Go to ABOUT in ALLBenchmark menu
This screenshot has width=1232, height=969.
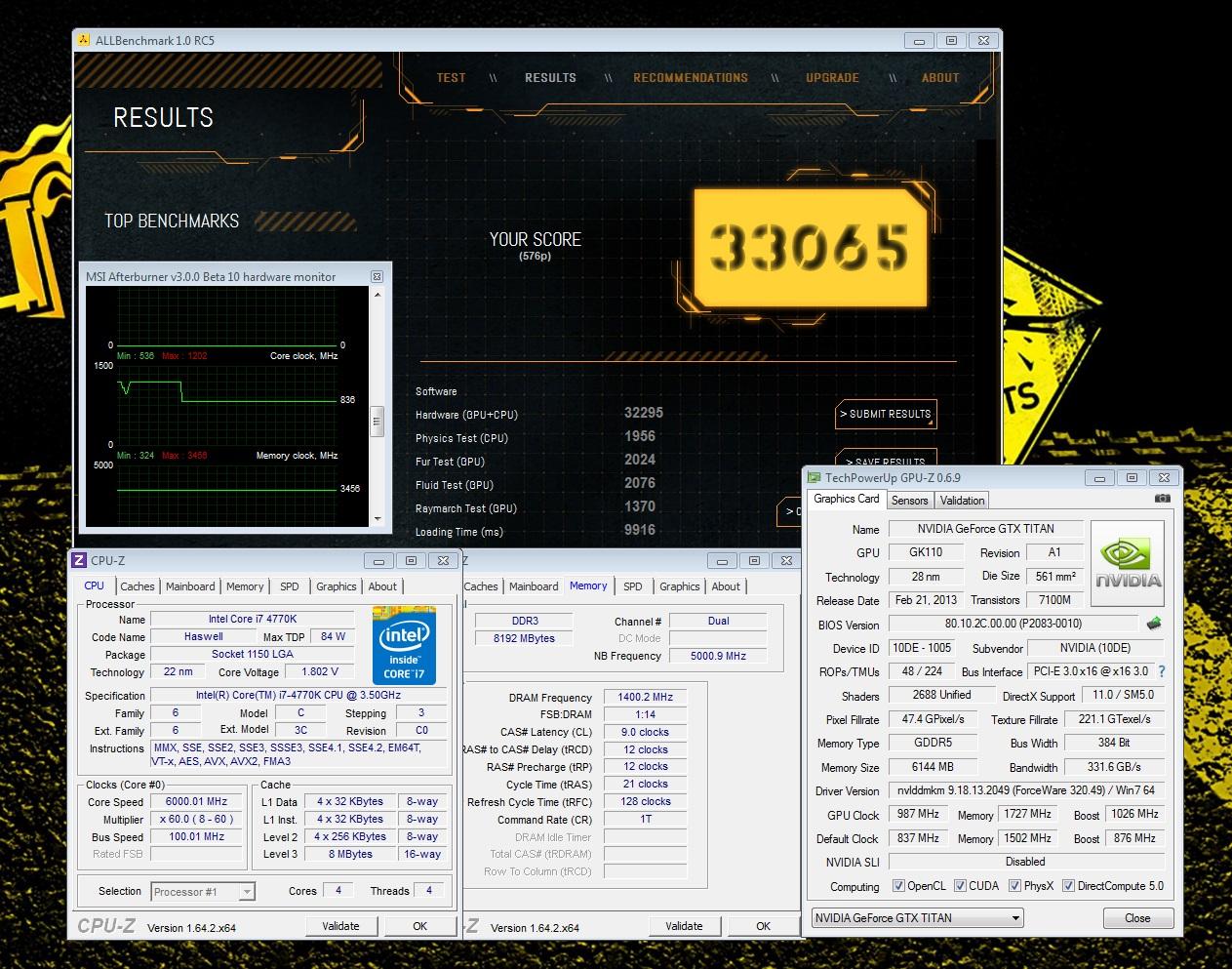[x=940, y=78]
